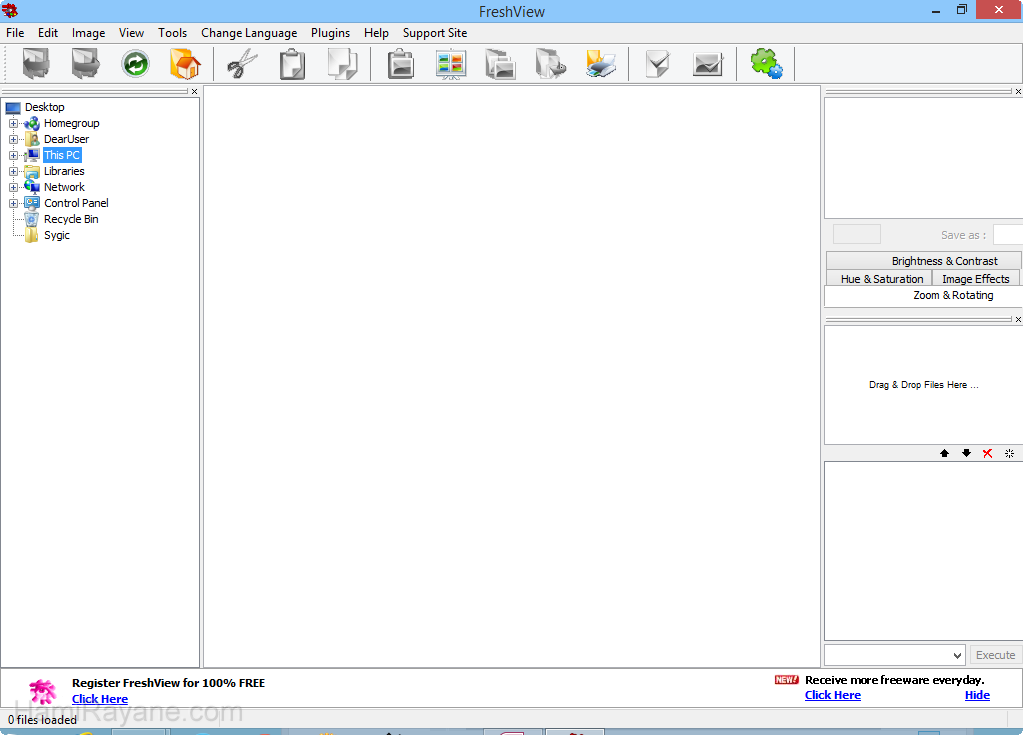Click the clipboard paste icon

coord(292,65)
